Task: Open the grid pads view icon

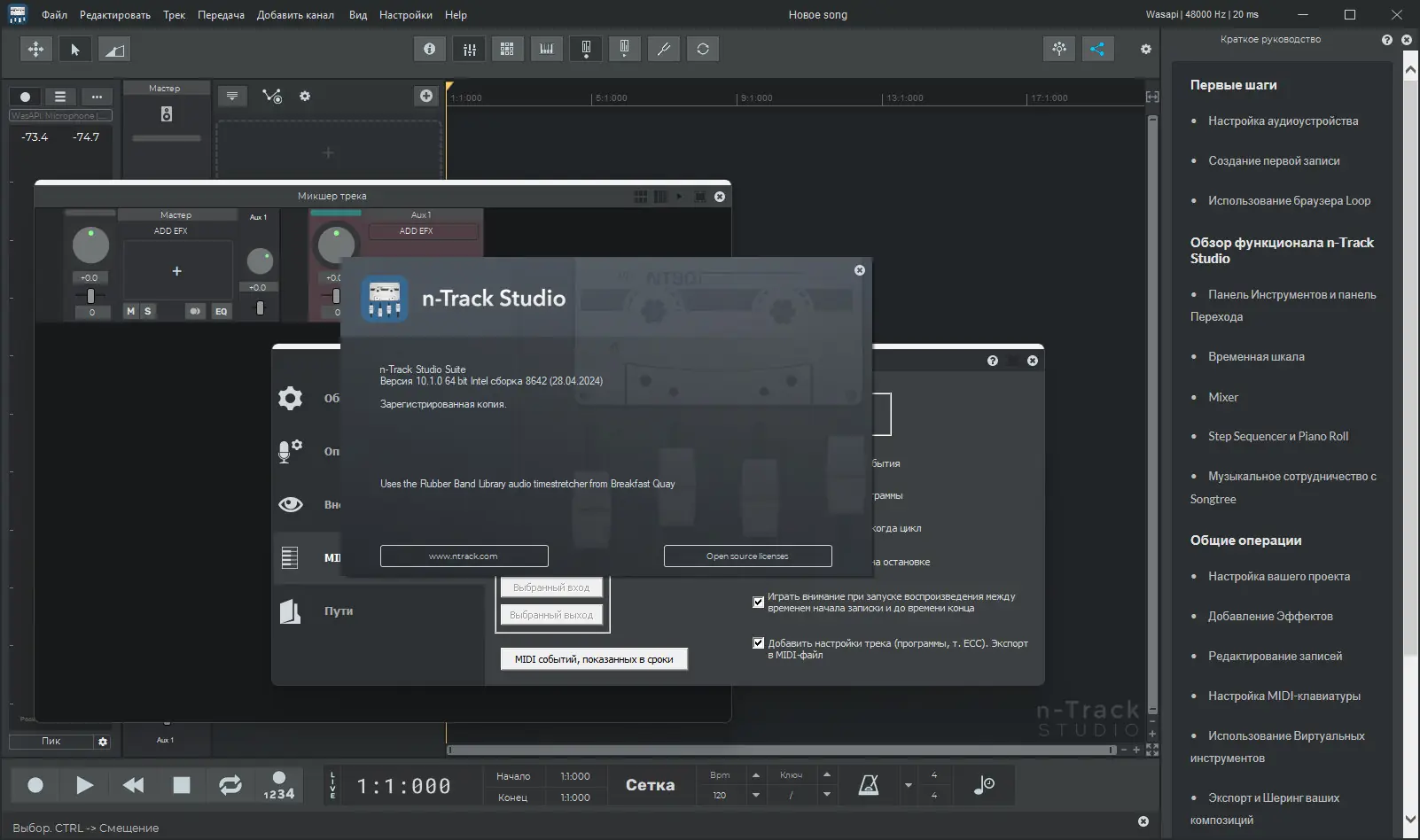Action: click(x=507, y=50)
